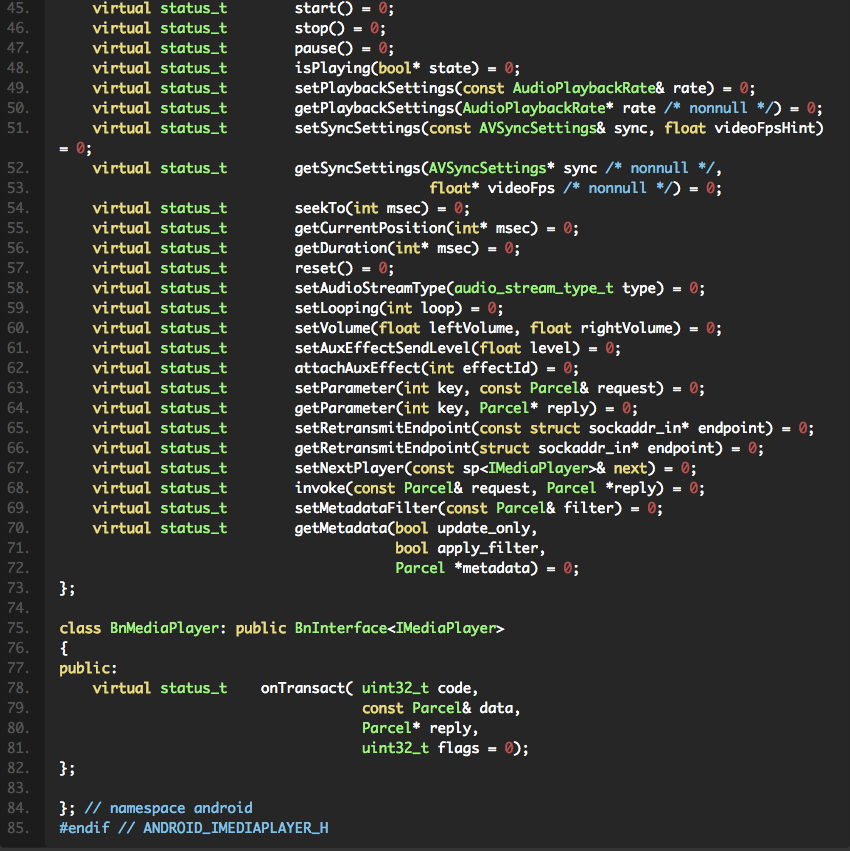Click the invoke method name
The height and width of the screenshot is (851, 850).
coord(320,488)
